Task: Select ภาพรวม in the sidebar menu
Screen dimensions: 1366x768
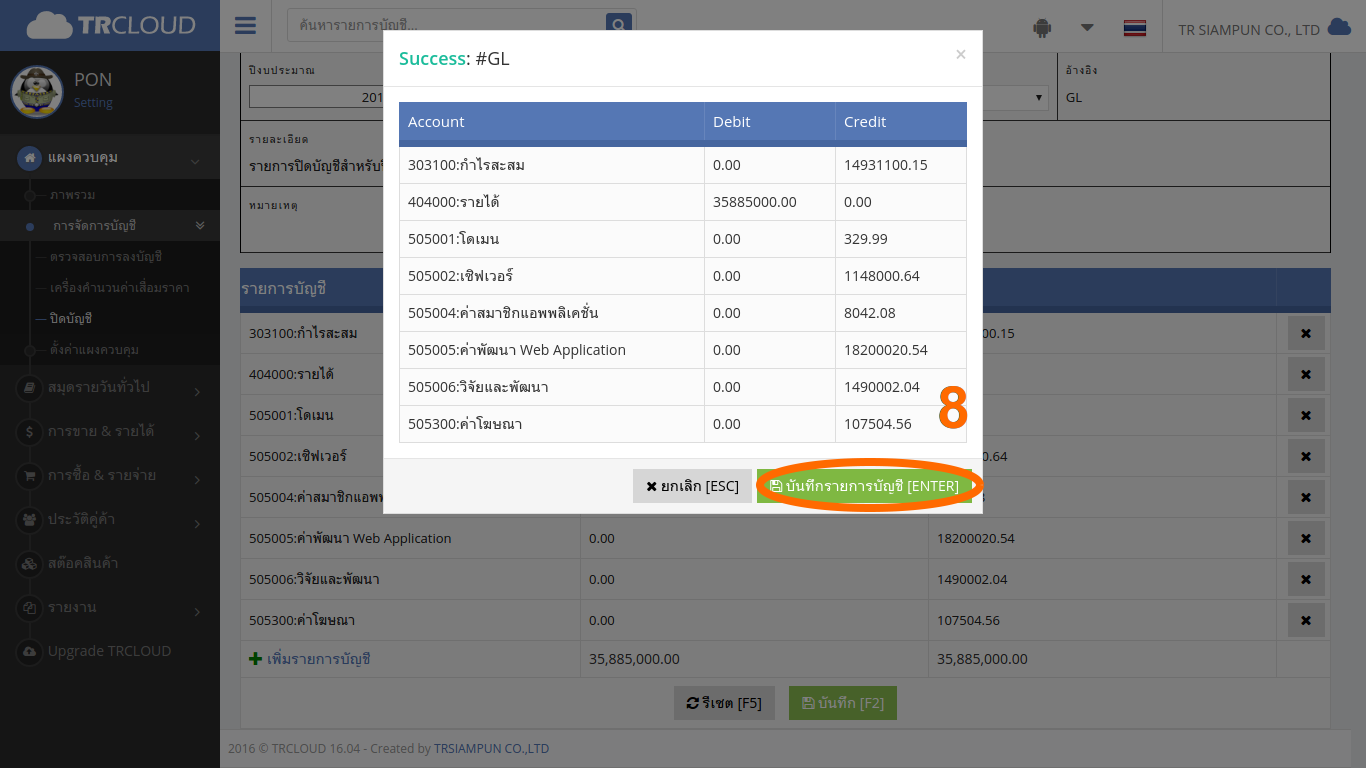Action: [x=72, y=195]
